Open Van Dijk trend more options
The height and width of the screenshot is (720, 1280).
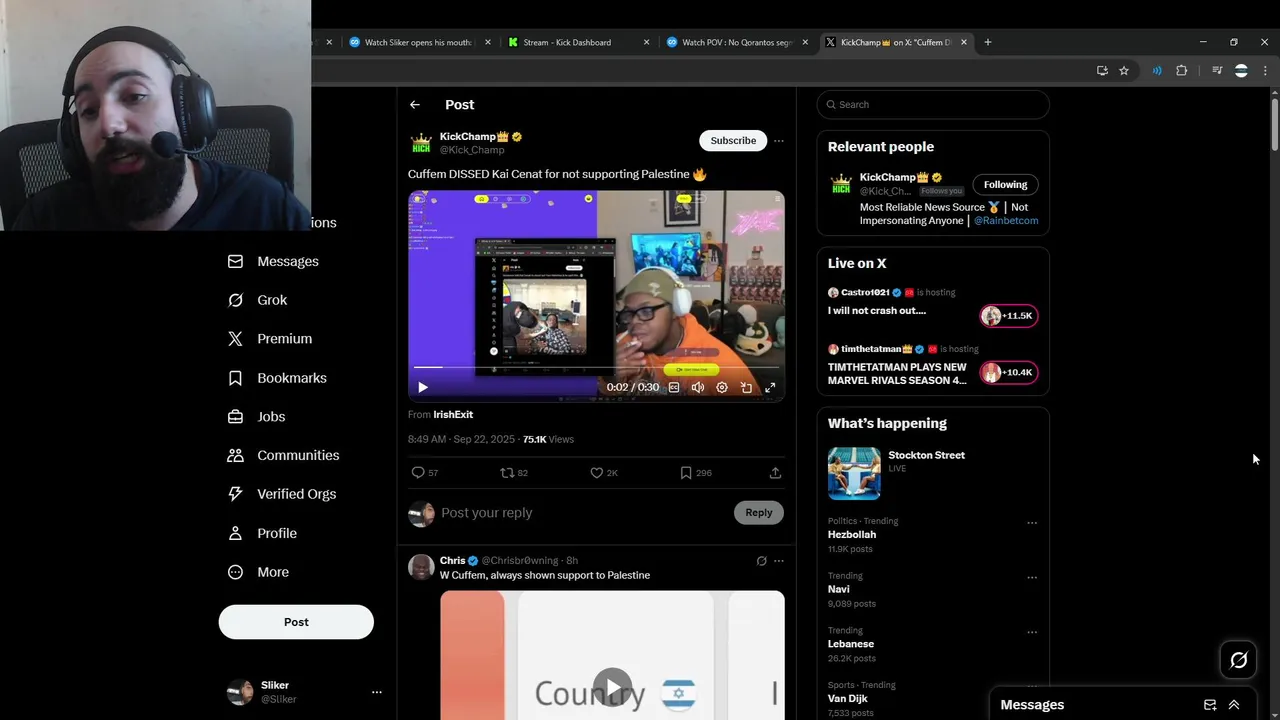click(1032, 687)
